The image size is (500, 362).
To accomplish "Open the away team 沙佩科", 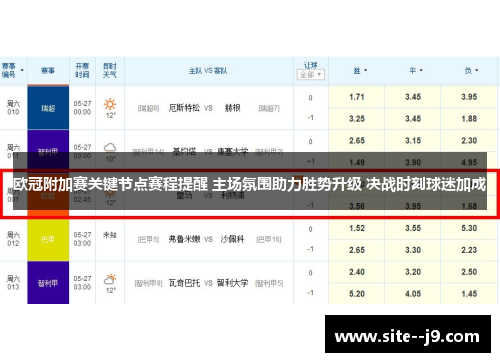I will (x=232, y=239).
